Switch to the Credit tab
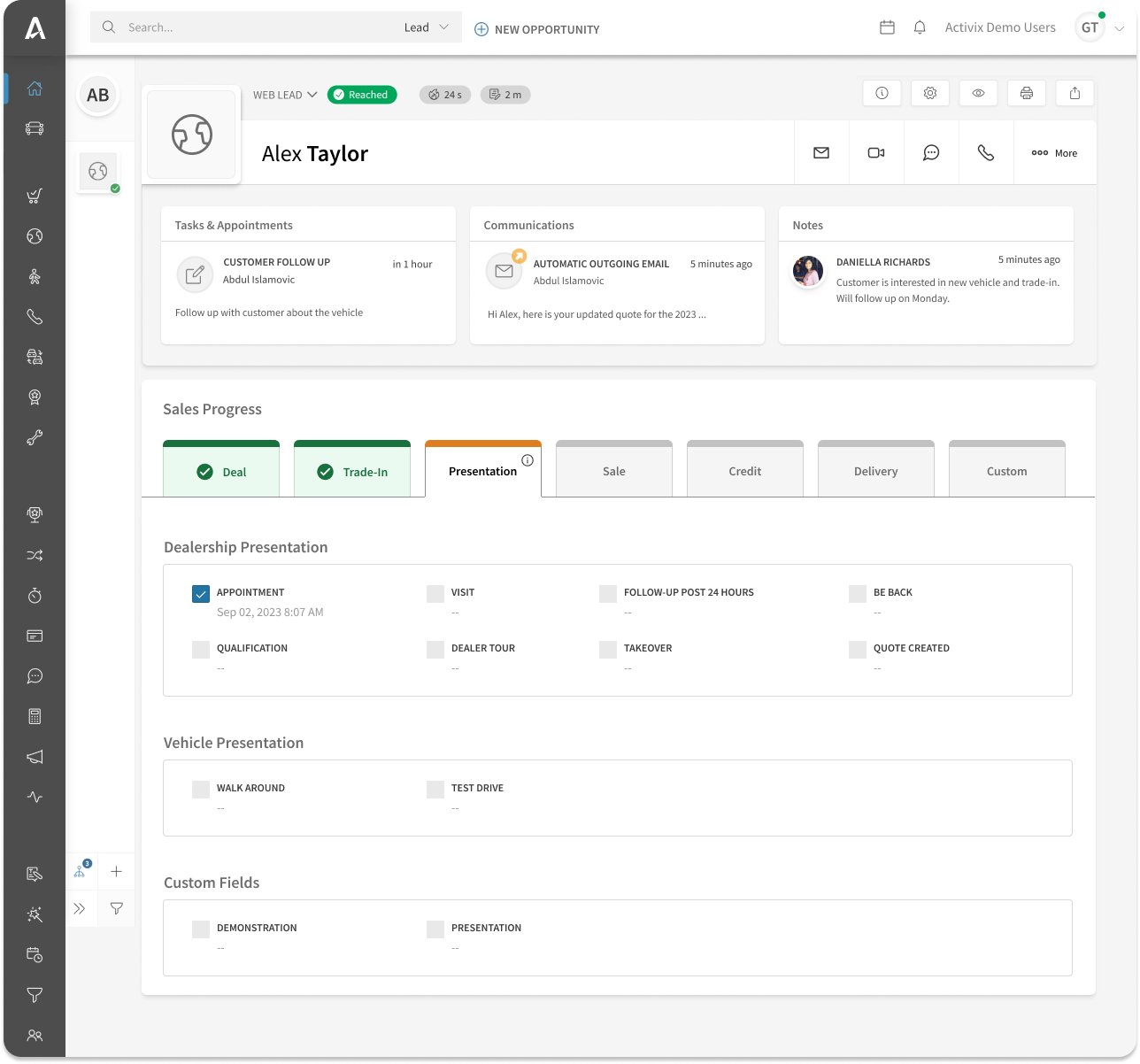Viewport: 1140px width, 1064px height. point(744,471)
